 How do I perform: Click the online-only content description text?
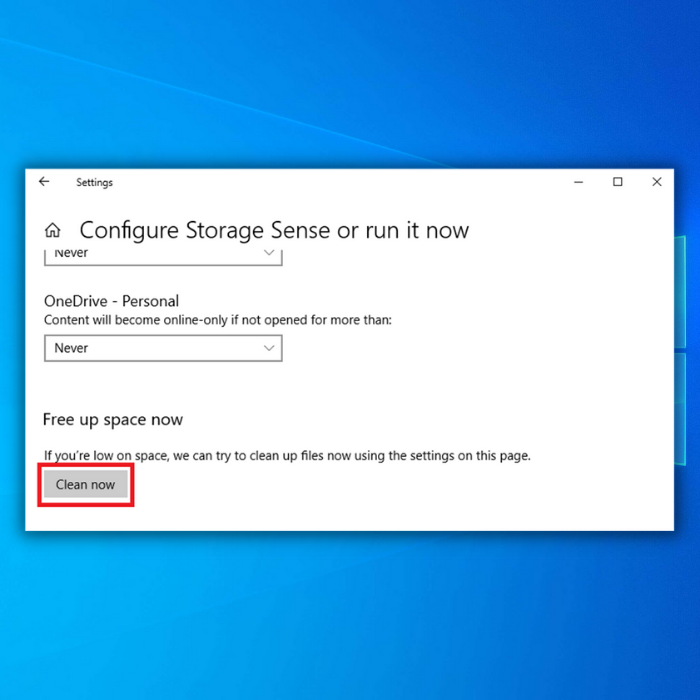pyautogui.click(x=217, y=320)
